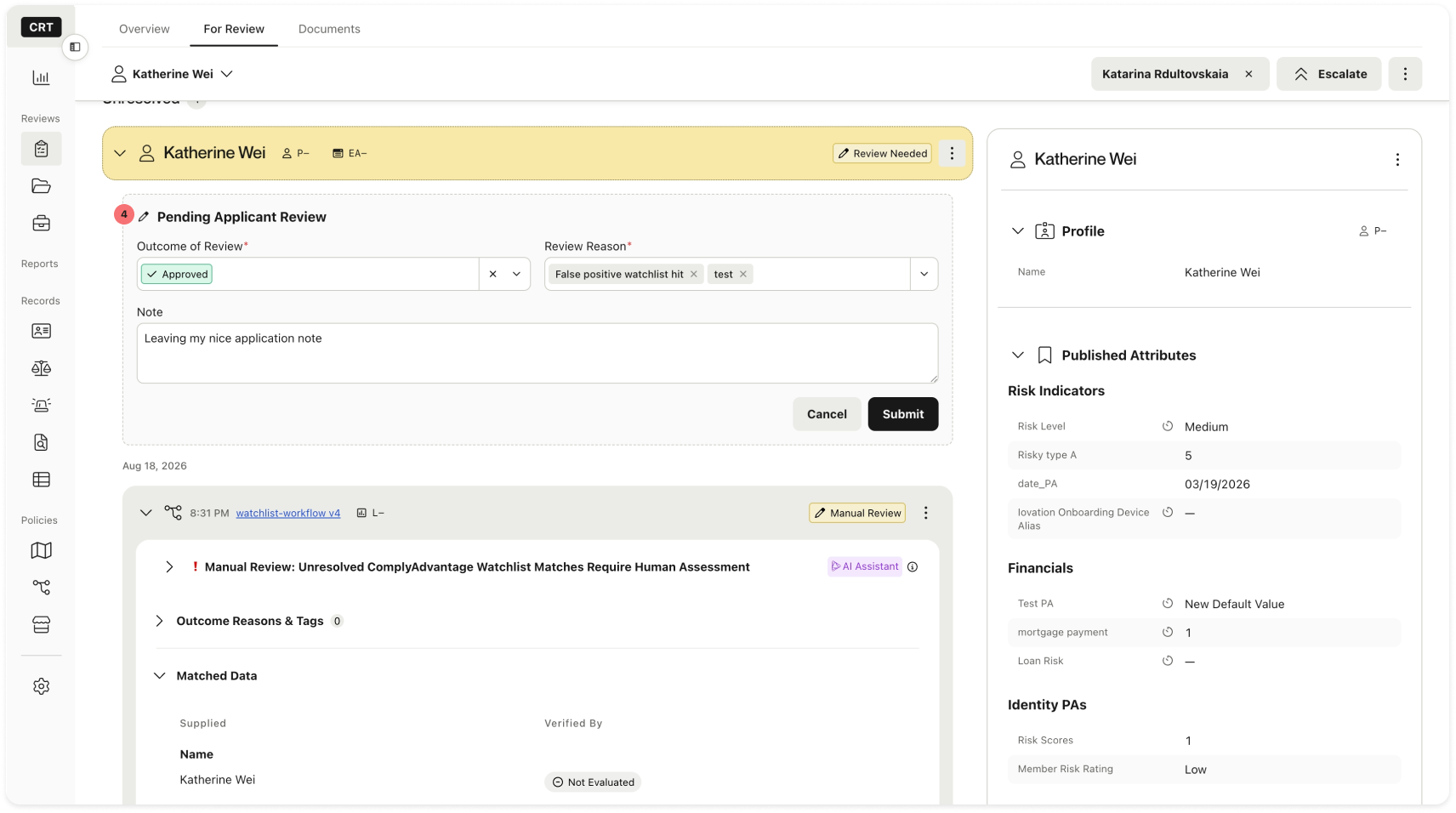Launch the AI Assistant
This screenshot has height=813, width=1456.
[x=865, y=566]
